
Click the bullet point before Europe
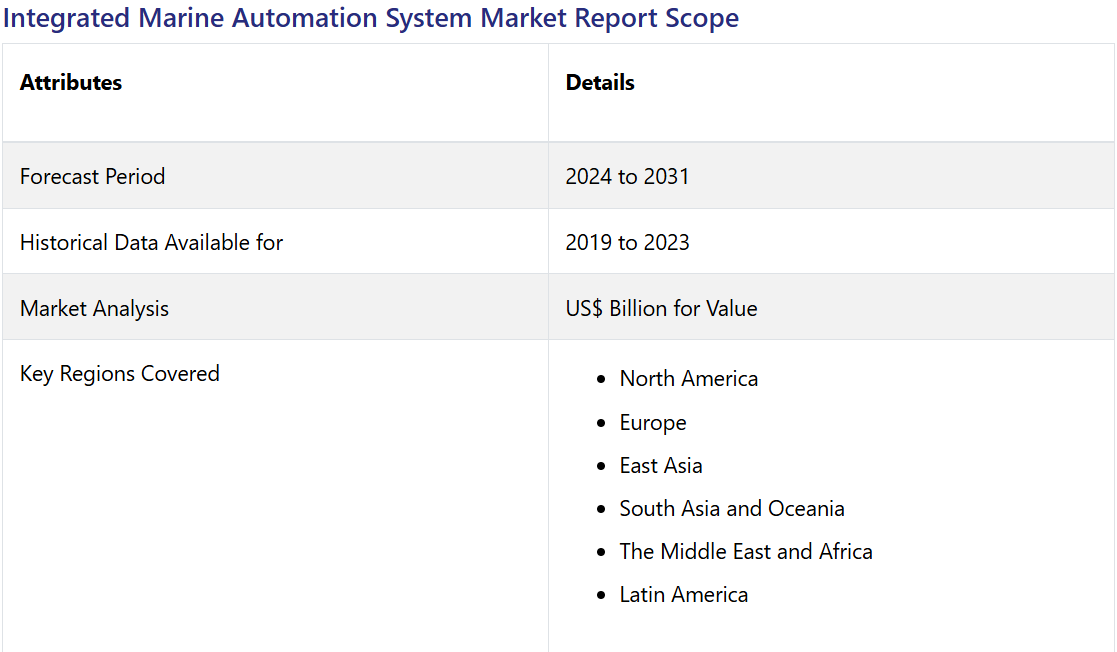coord(600,424)
